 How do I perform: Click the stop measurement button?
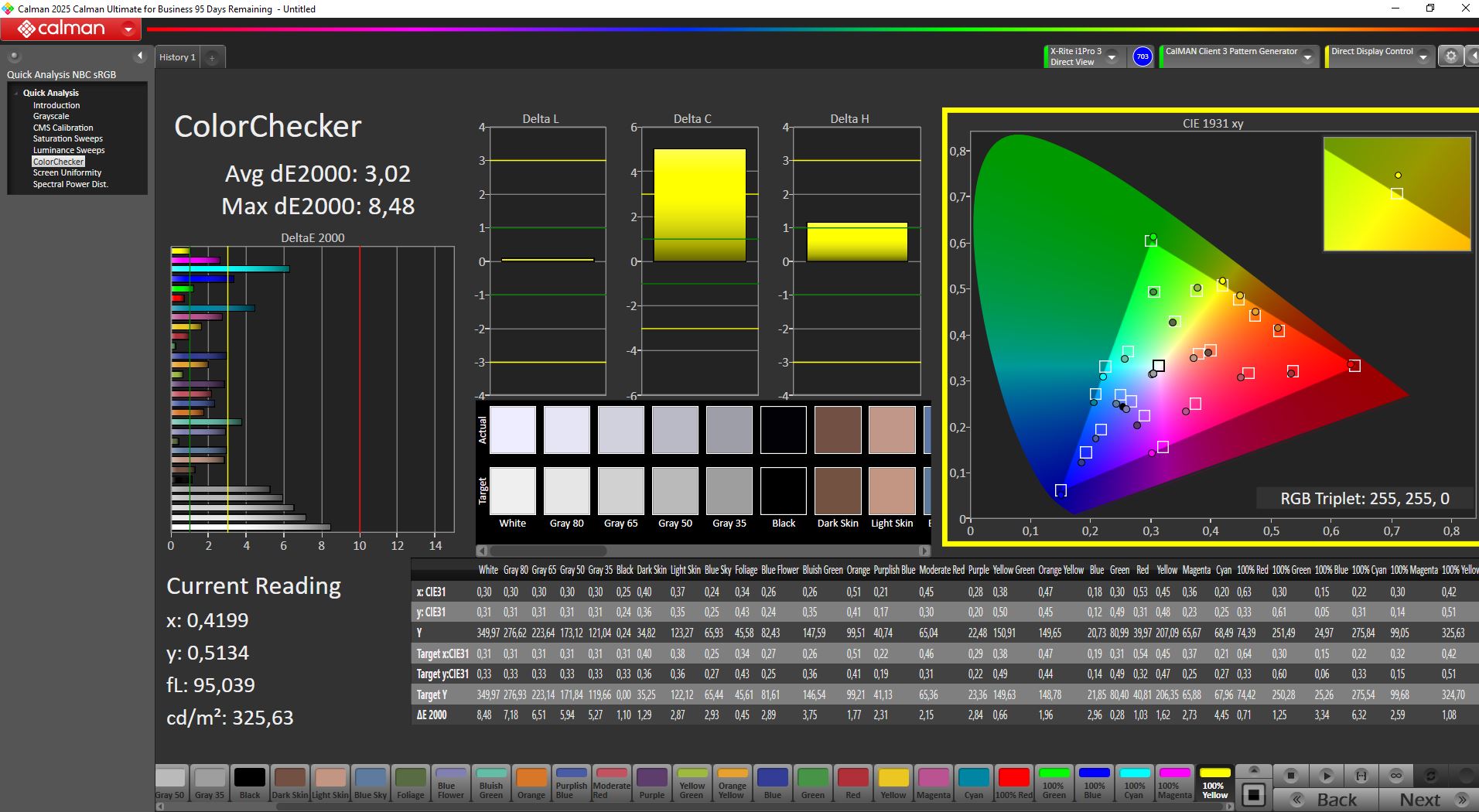(x=1290, y=776)
